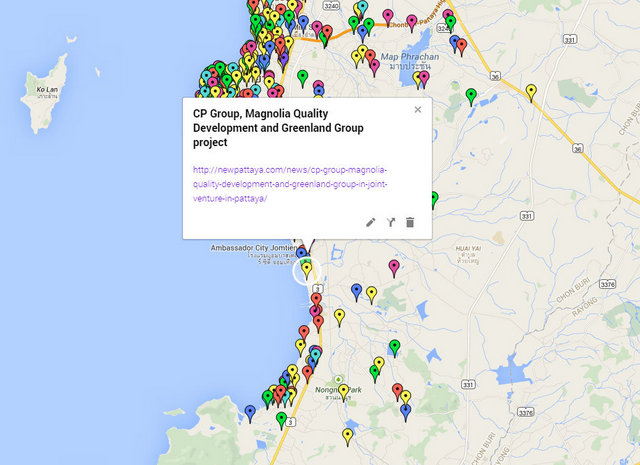Select the blue pin below red and yellow pins southeast
Screen dimensions: 640x465
(405, 412)
